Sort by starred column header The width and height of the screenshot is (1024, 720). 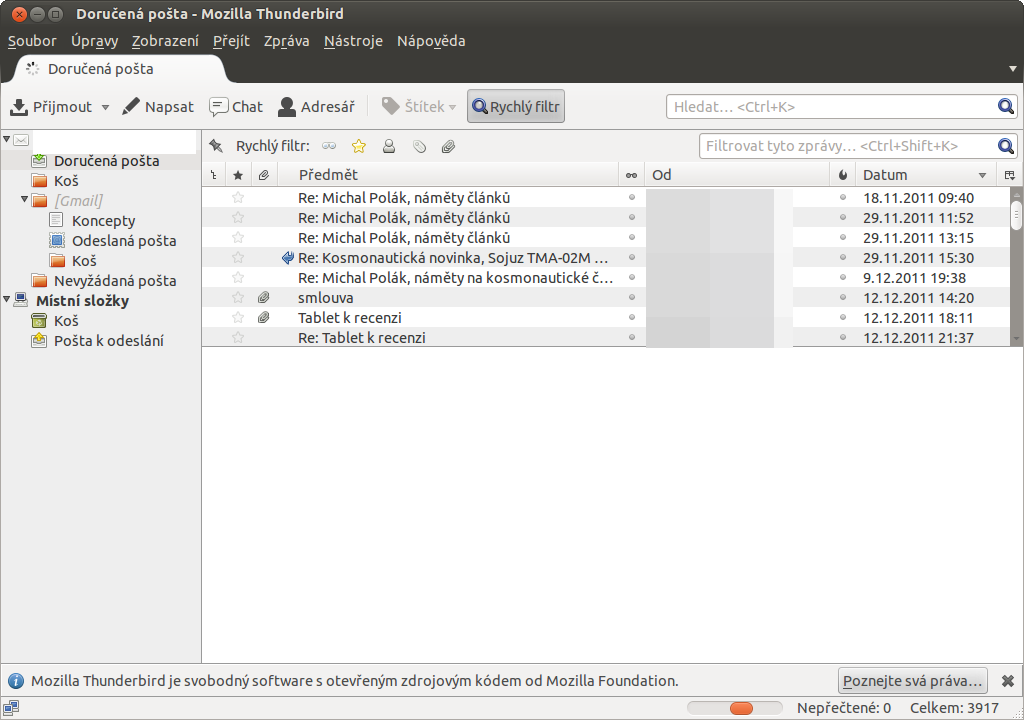click(238, 175)
